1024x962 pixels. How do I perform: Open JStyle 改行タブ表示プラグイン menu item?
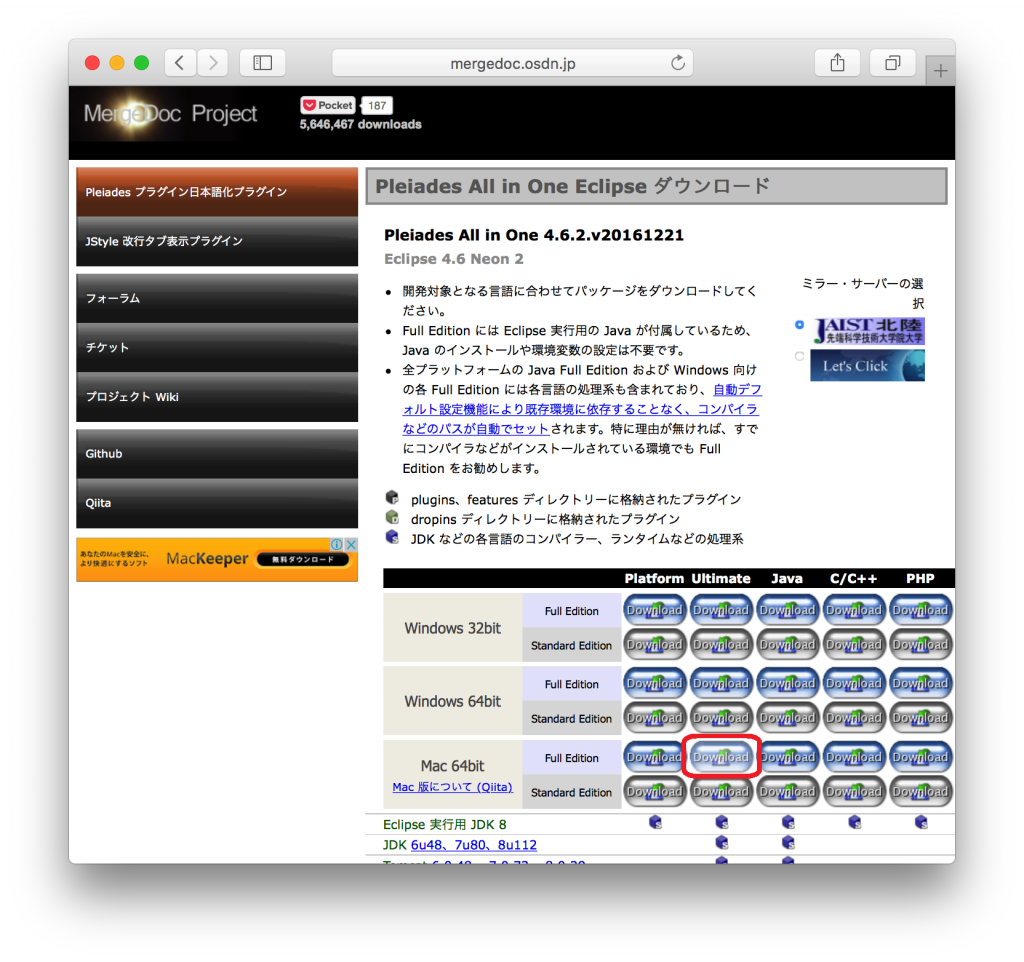pyautogui.click(x=217, y=241)
